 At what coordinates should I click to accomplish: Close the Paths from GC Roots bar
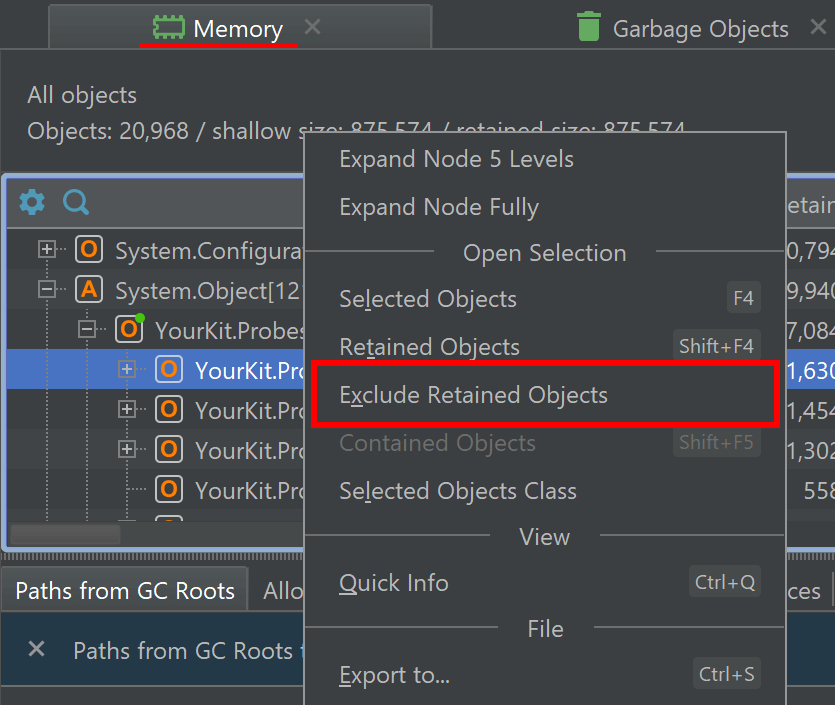coord(37,650)
